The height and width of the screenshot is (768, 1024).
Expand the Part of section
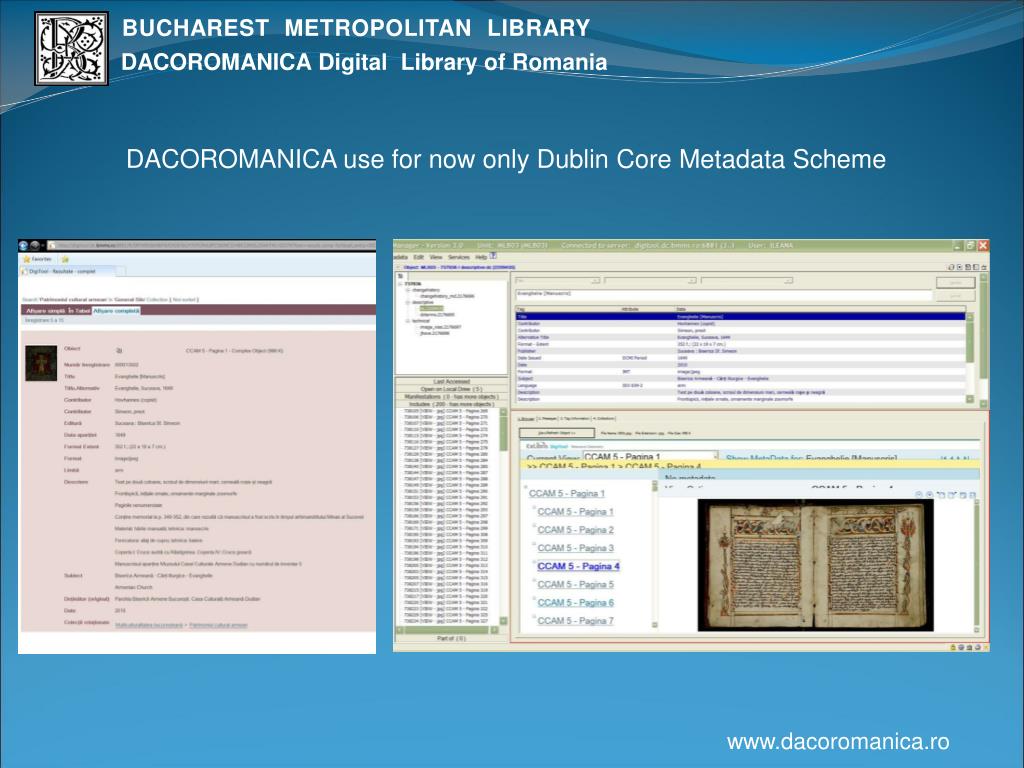[x=451, y=638]
